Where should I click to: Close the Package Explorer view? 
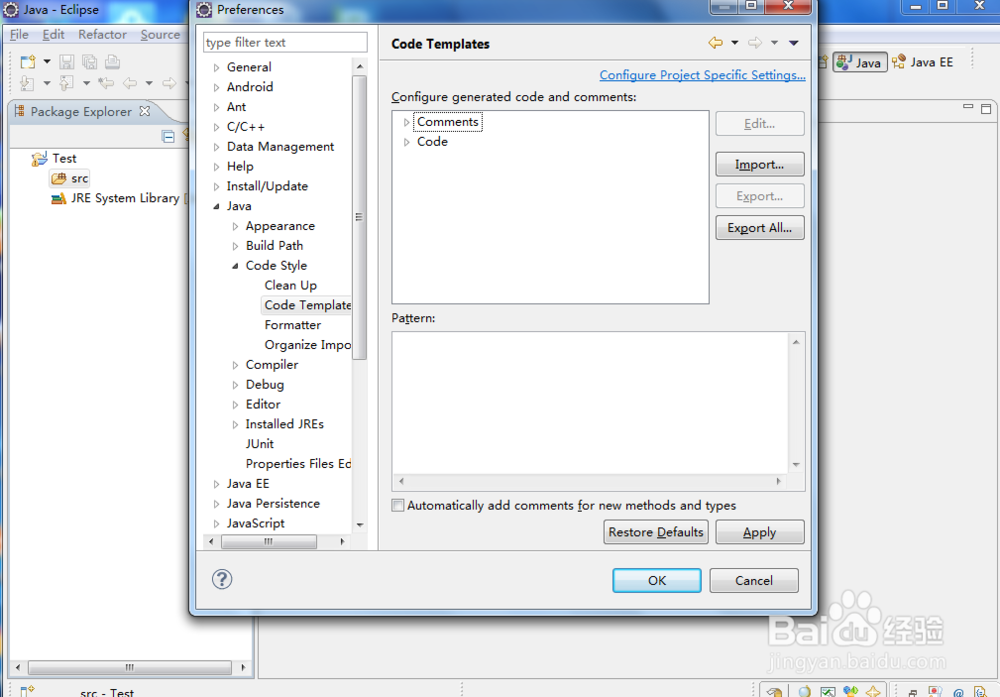(x=145, y=111)
